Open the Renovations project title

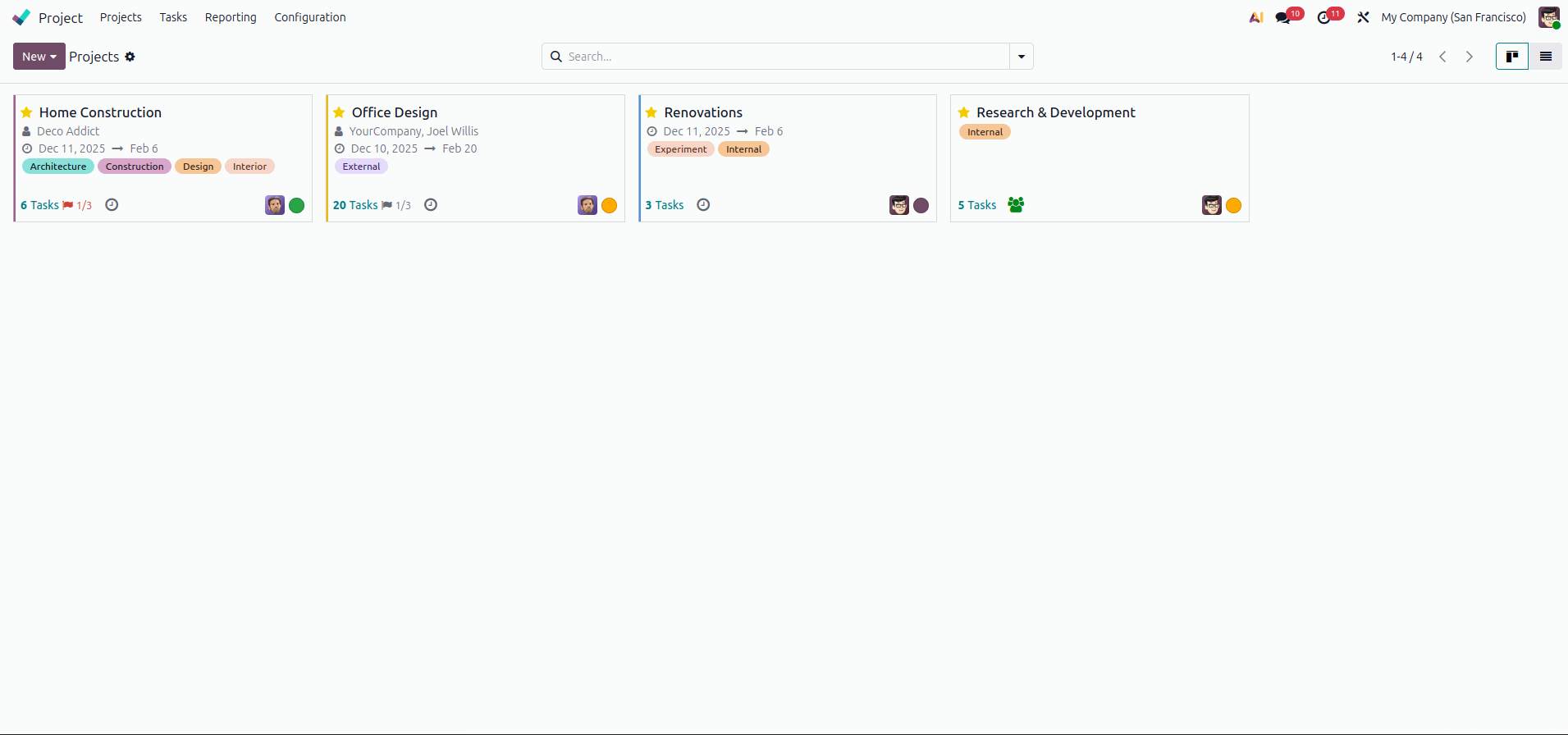[703, 112]
